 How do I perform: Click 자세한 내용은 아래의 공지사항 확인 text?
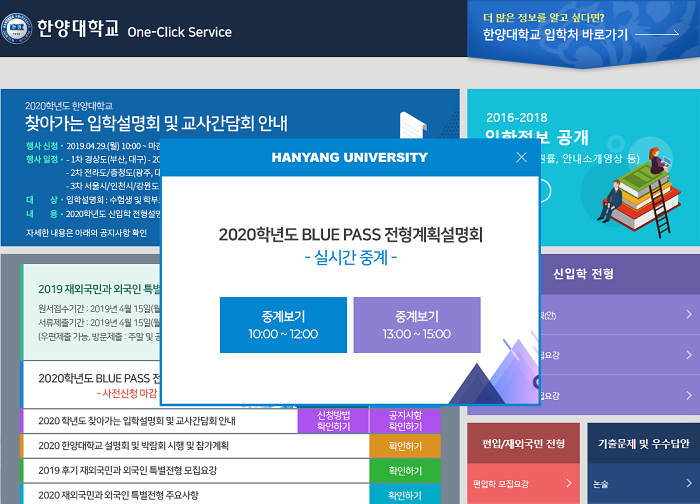pyautogui.click(x=86, y=233)
